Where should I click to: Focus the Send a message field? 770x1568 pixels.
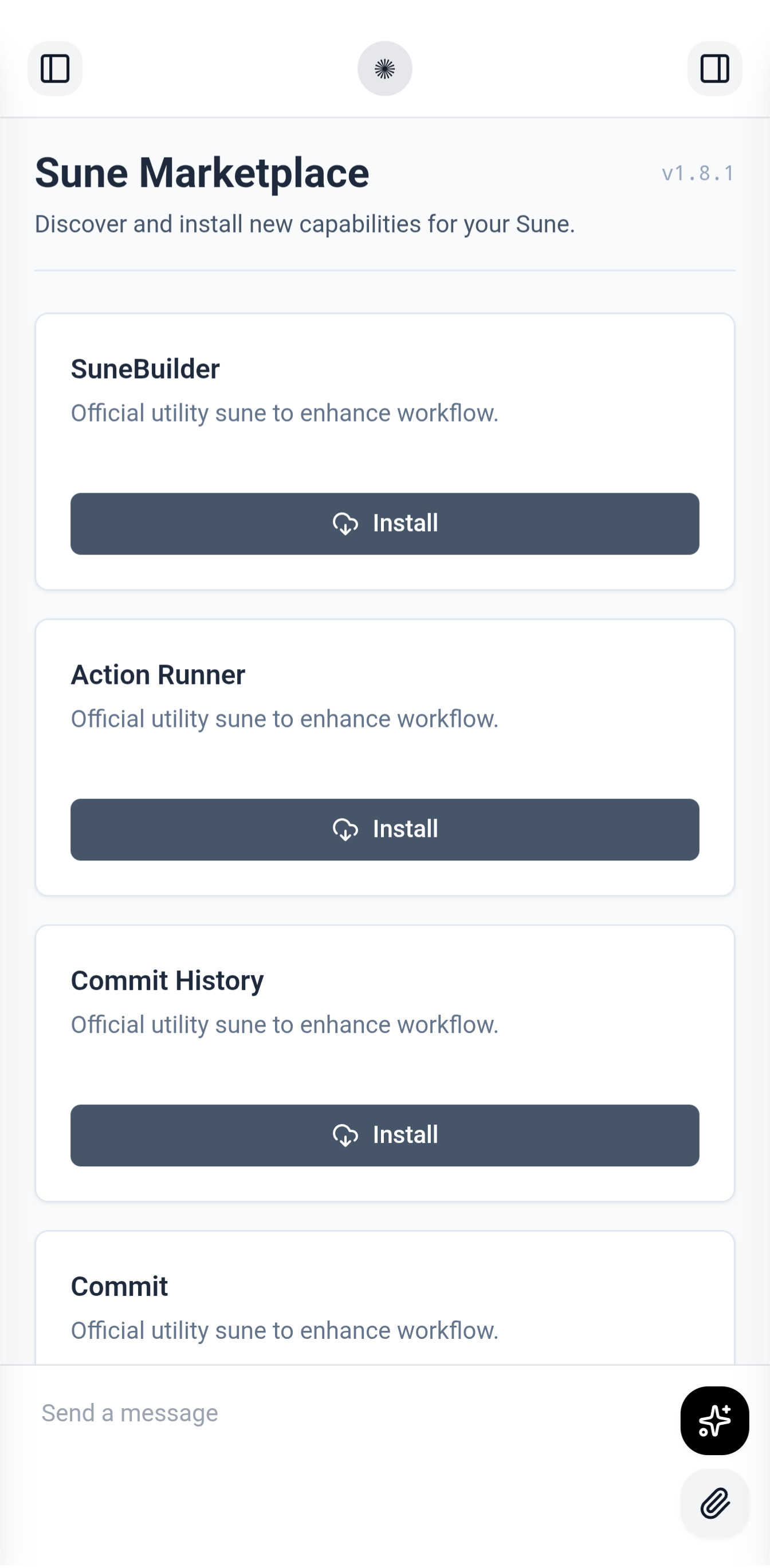pyautogui.click(x=341, y=1413)
